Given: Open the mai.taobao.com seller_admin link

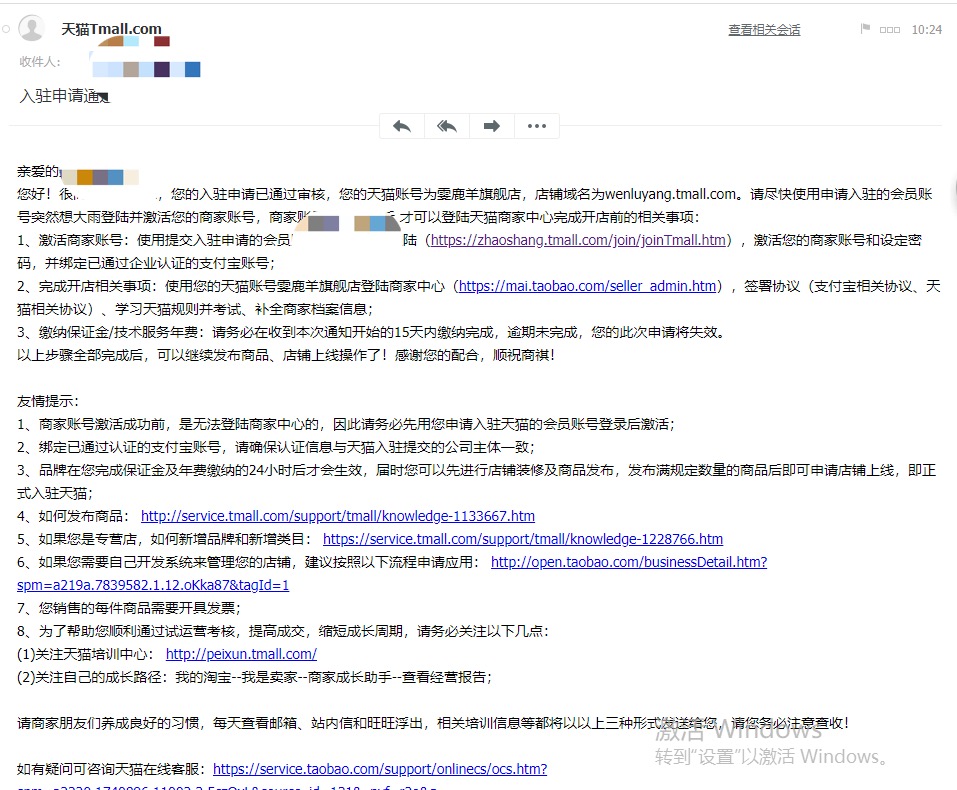Looking at the screenshot, I should click(587, 286).
